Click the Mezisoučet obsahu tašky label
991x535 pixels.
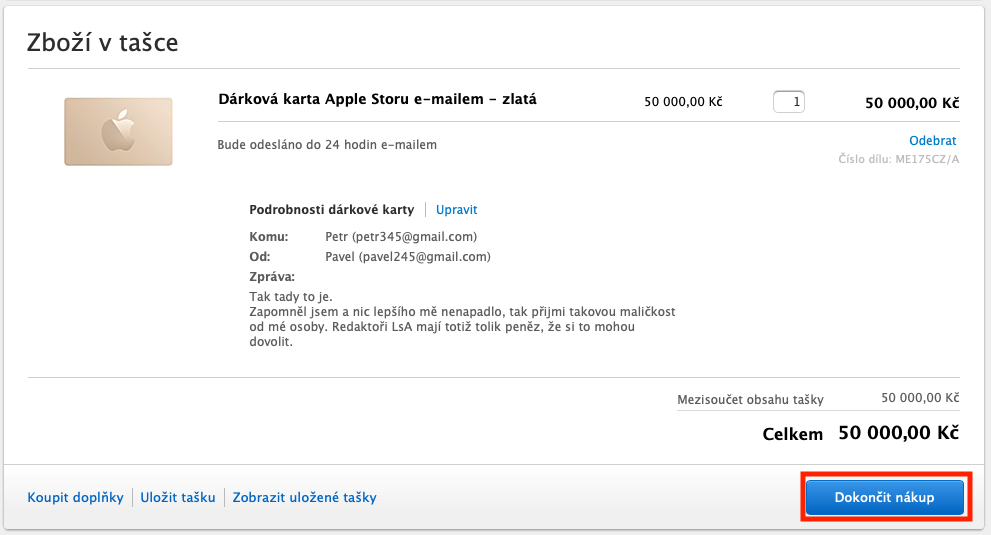pyautogui.click(x=750, y=400)
